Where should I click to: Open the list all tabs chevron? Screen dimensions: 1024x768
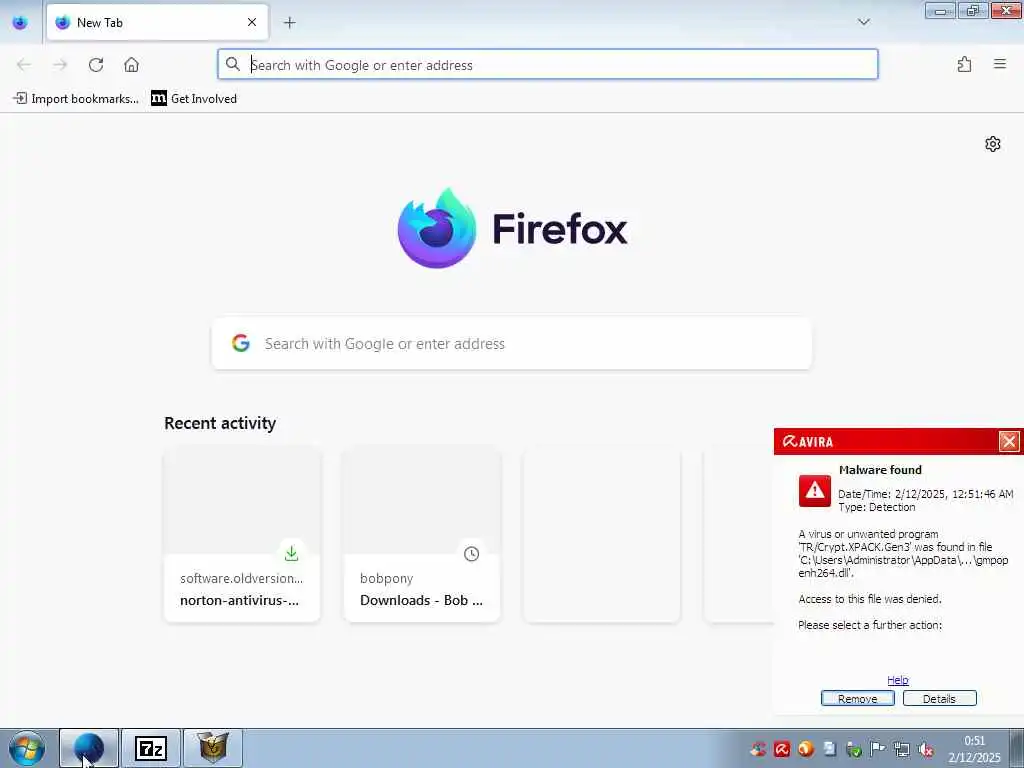tap(864, 22)
